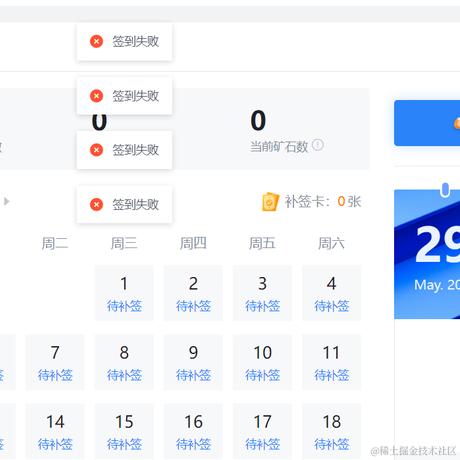
Task: Click the 周五 weekday header
Action: pos(262,243)
